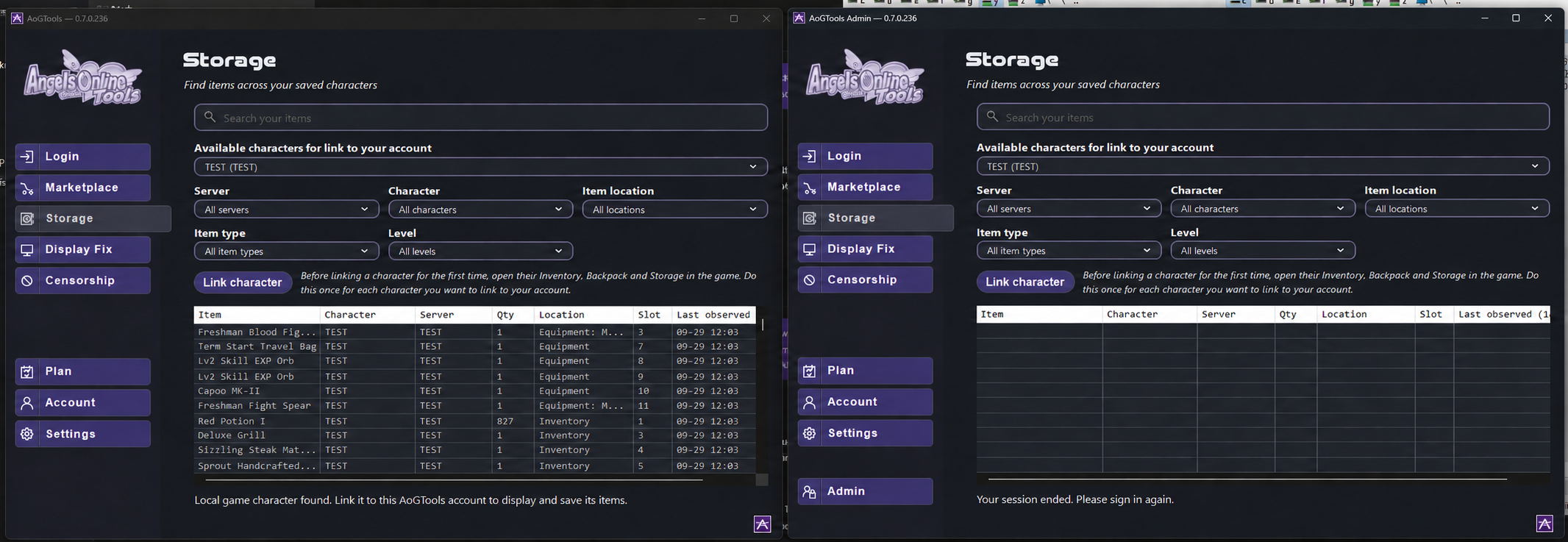Select Display Fix in AoGTools Admin window
Screen dimensions: 1568x542
click(865, 249)
